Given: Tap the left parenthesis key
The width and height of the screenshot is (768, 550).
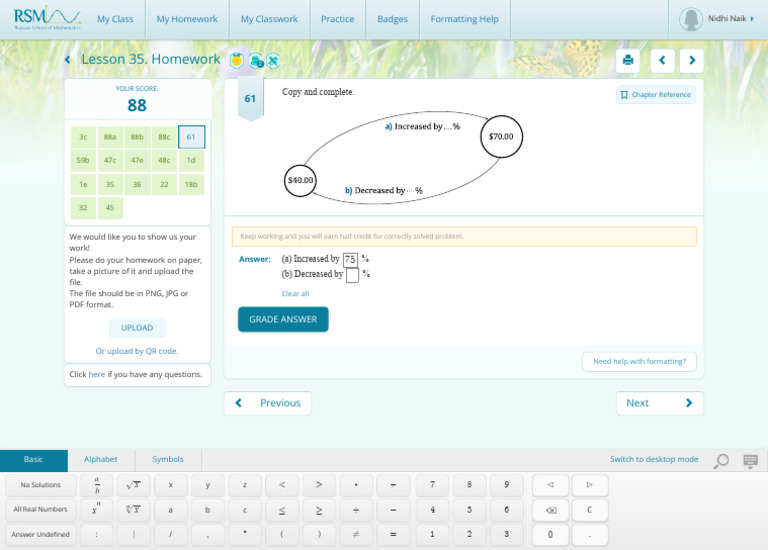Looking at the screenshot, I should 282,534.
